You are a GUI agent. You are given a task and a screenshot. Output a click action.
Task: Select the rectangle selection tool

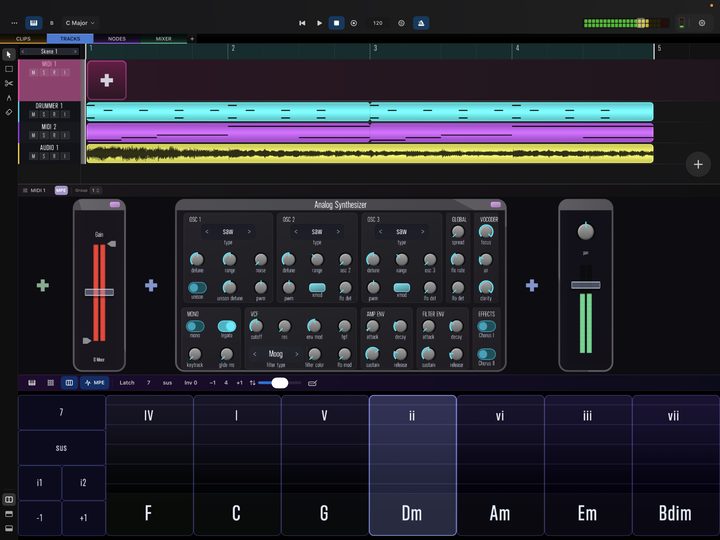point(9,69)
